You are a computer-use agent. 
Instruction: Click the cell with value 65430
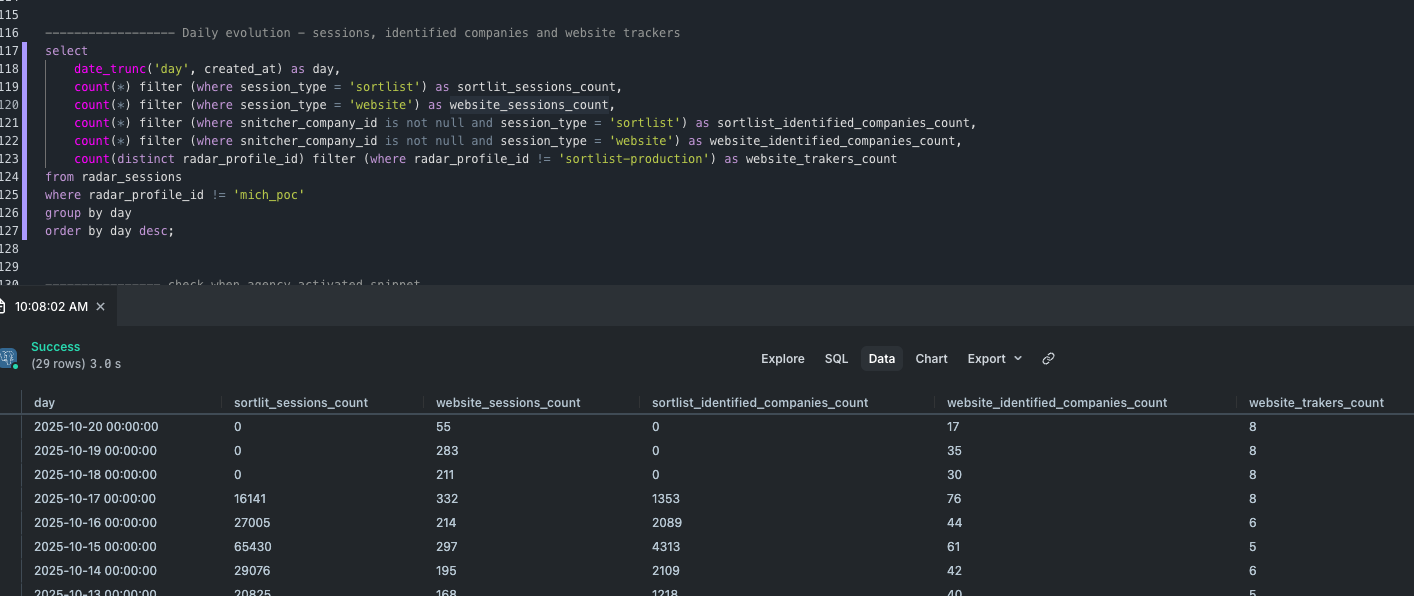point(252,547)
